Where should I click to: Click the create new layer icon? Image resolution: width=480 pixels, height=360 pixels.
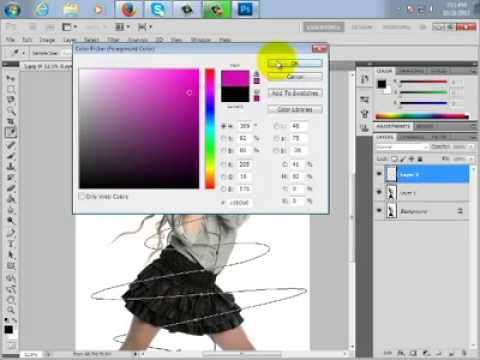451,353
